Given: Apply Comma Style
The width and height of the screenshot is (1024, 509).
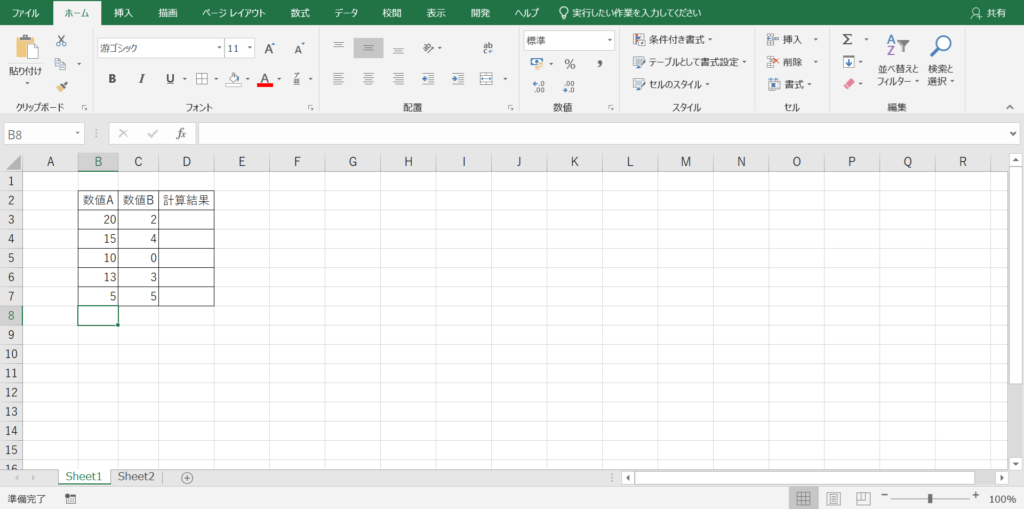Looking at the screenshot, I should (600, 64).
